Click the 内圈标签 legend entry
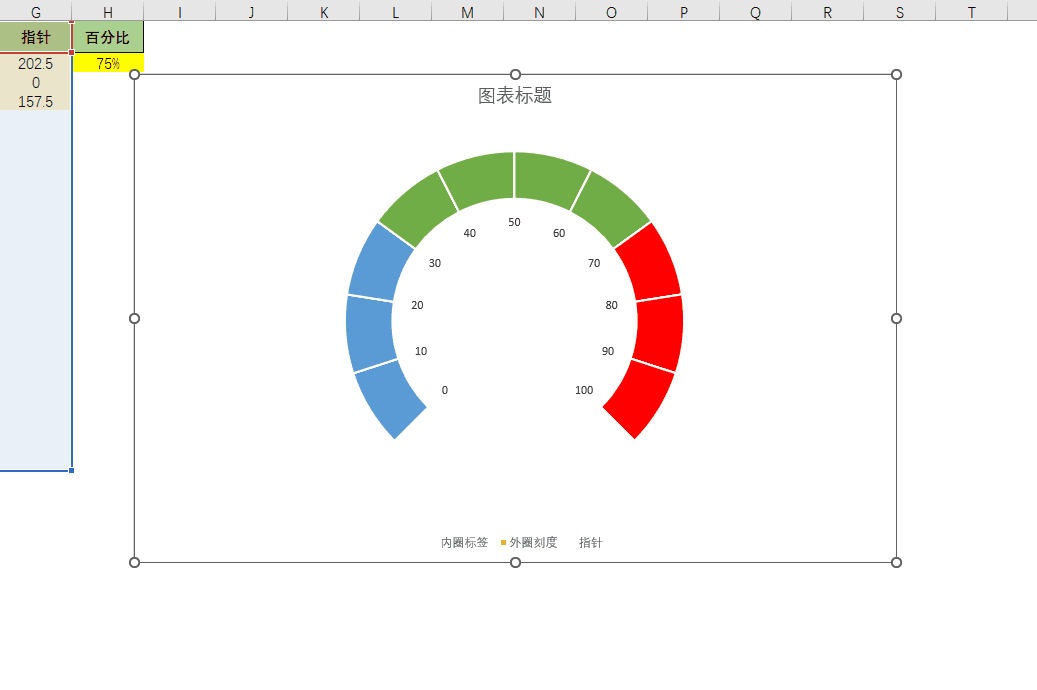1037x690 pixels. [464, 543]
